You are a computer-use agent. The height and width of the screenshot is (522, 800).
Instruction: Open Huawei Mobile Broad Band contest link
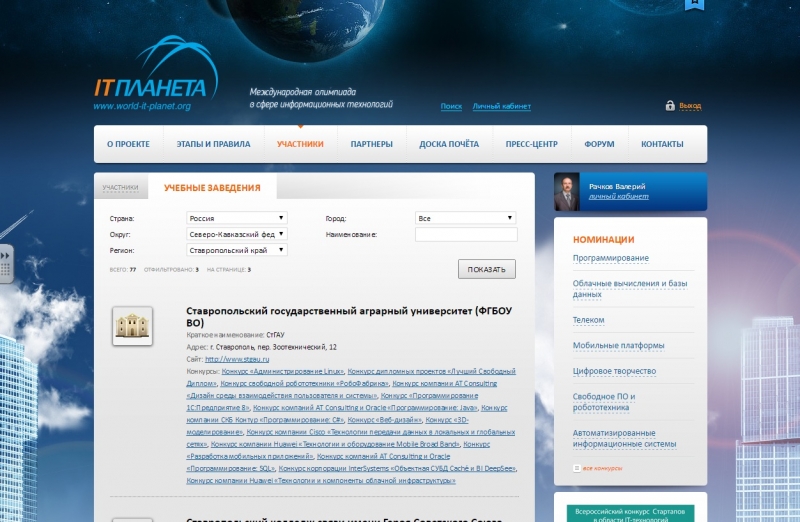(x=335, y=444)
